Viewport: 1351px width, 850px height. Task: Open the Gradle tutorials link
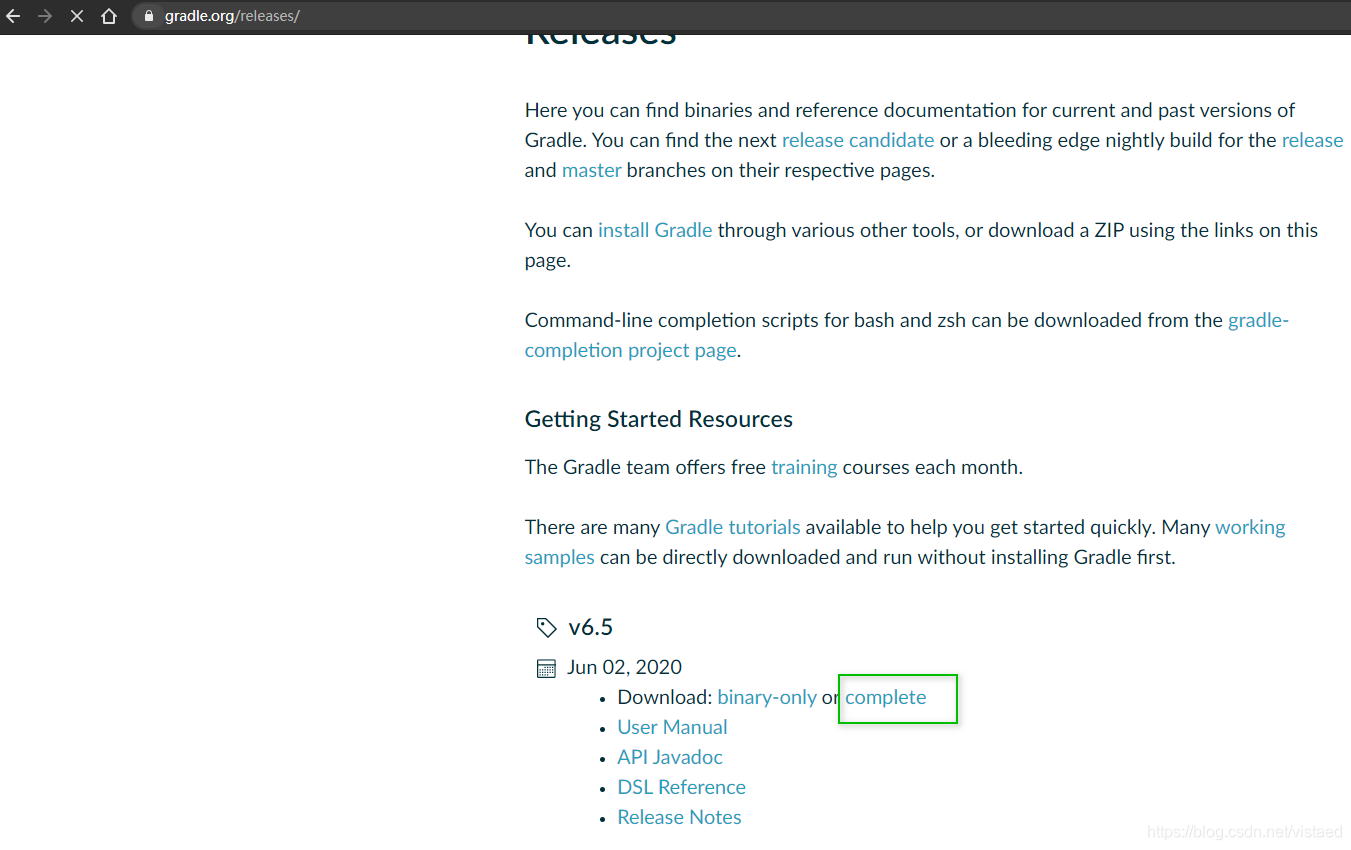733,527
